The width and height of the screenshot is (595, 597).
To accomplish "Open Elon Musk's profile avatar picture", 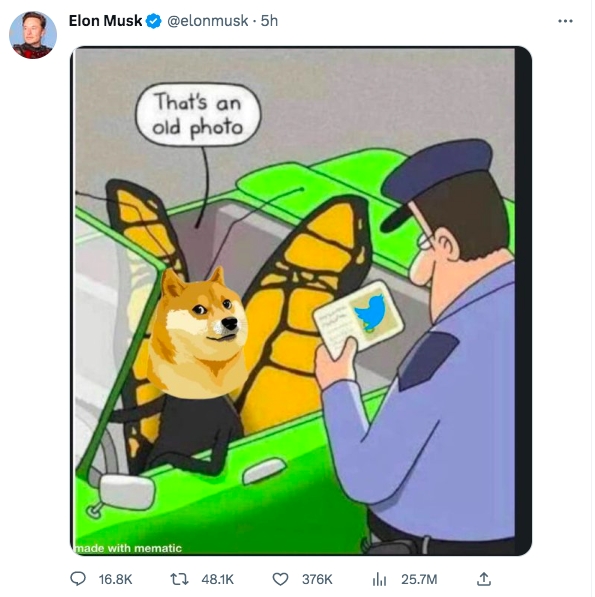I will pyautogui.click(x=33, y=35).
